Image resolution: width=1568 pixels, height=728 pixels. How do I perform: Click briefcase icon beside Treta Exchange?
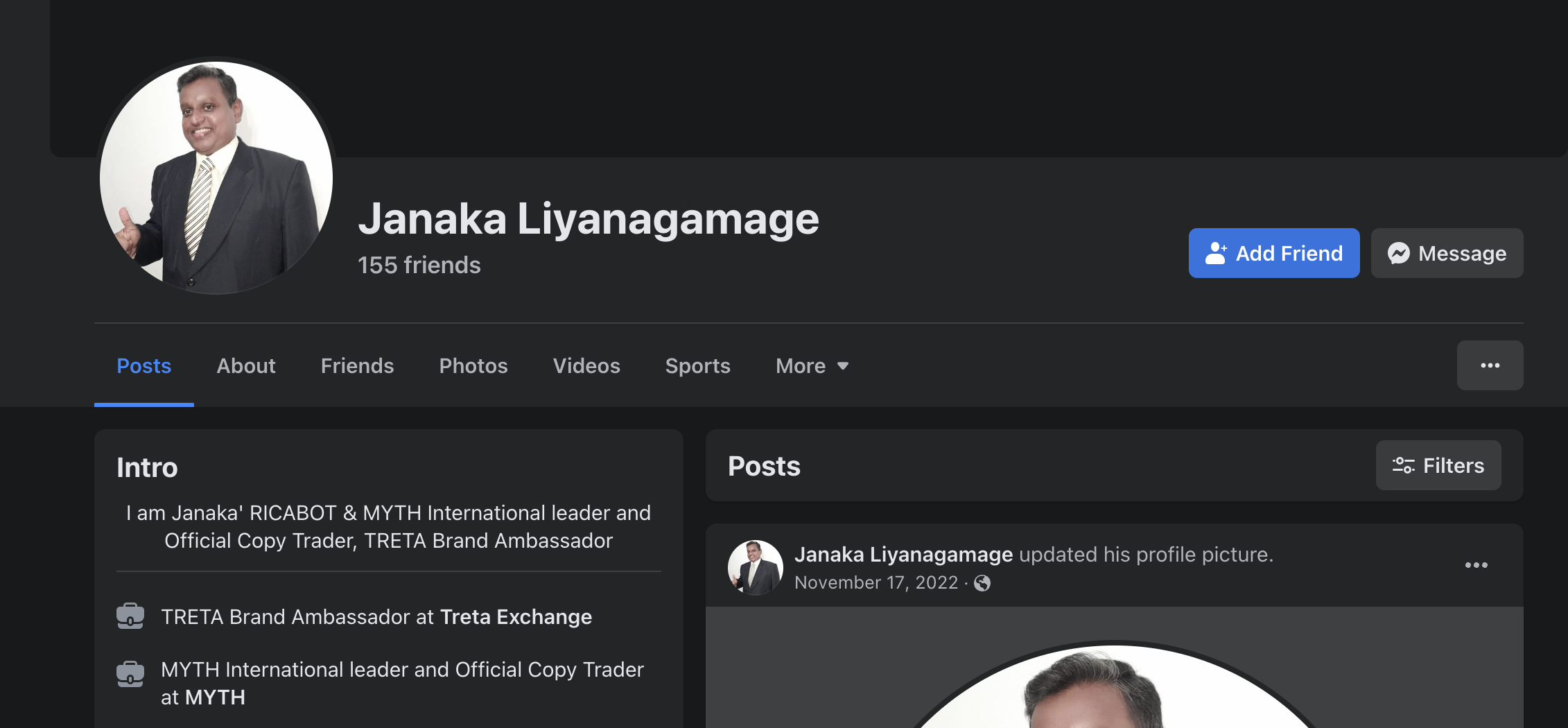pyautogui.click(x=130, y=616)
